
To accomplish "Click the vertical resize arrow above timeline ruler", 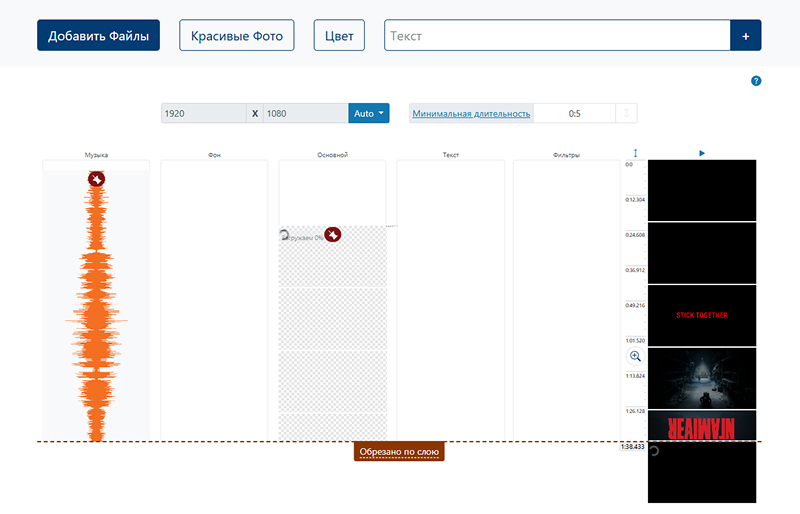I will point(635,153).
